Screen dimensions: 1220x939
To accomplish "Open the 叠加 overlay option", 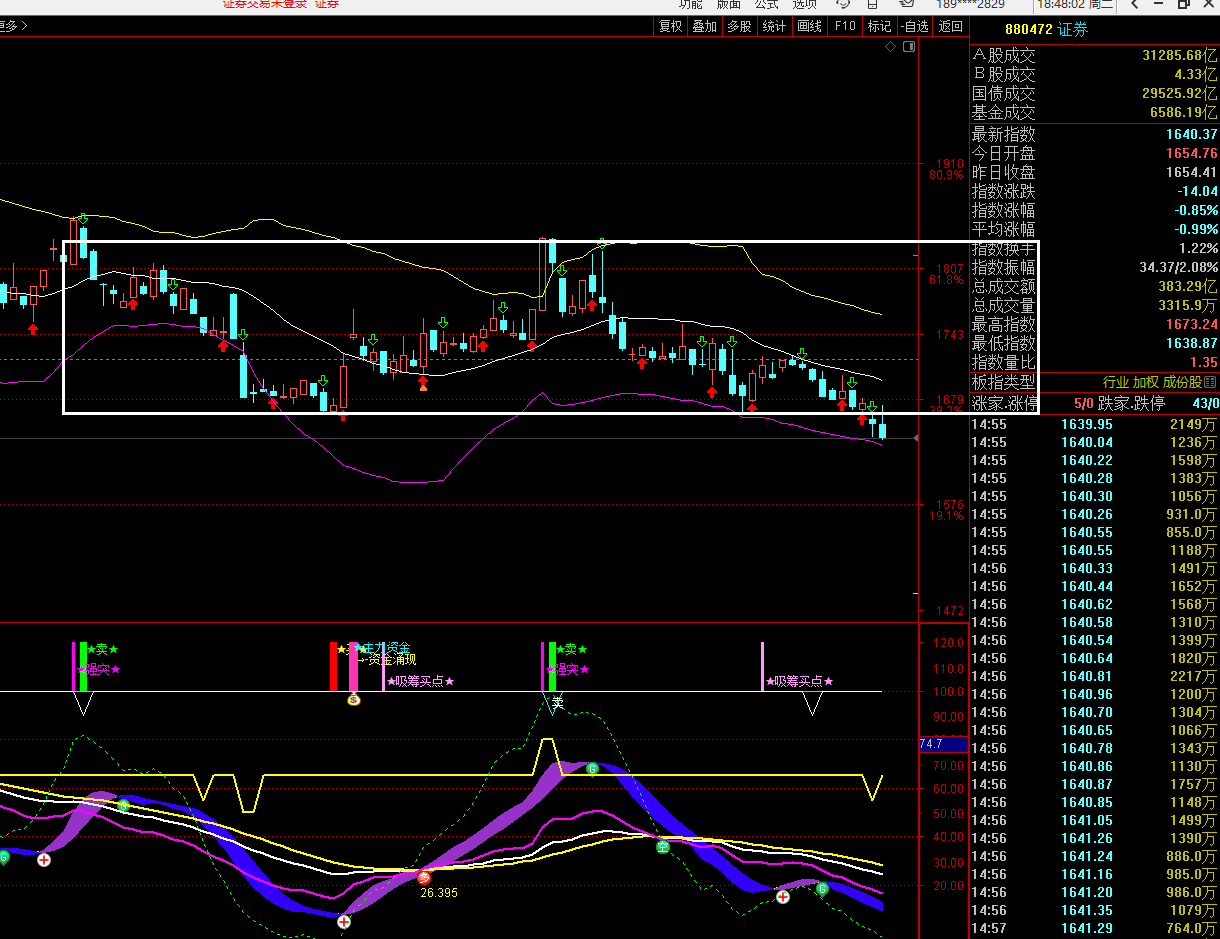I will [x=705, y=26].
